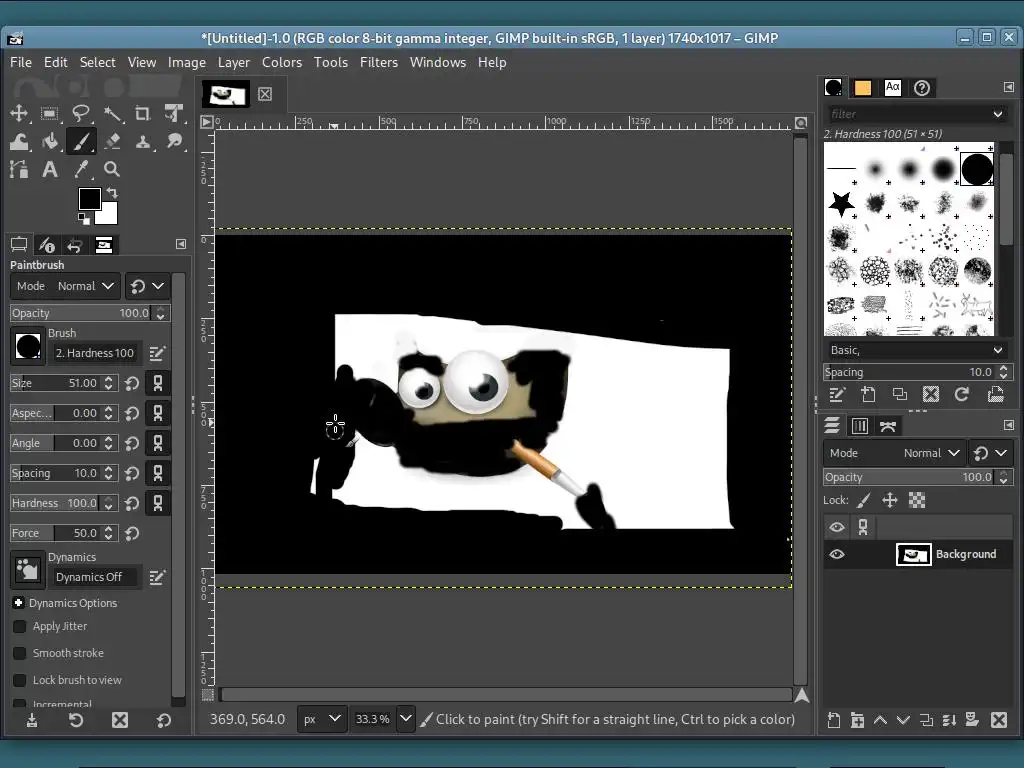Open Colors menu

[281, 63]
